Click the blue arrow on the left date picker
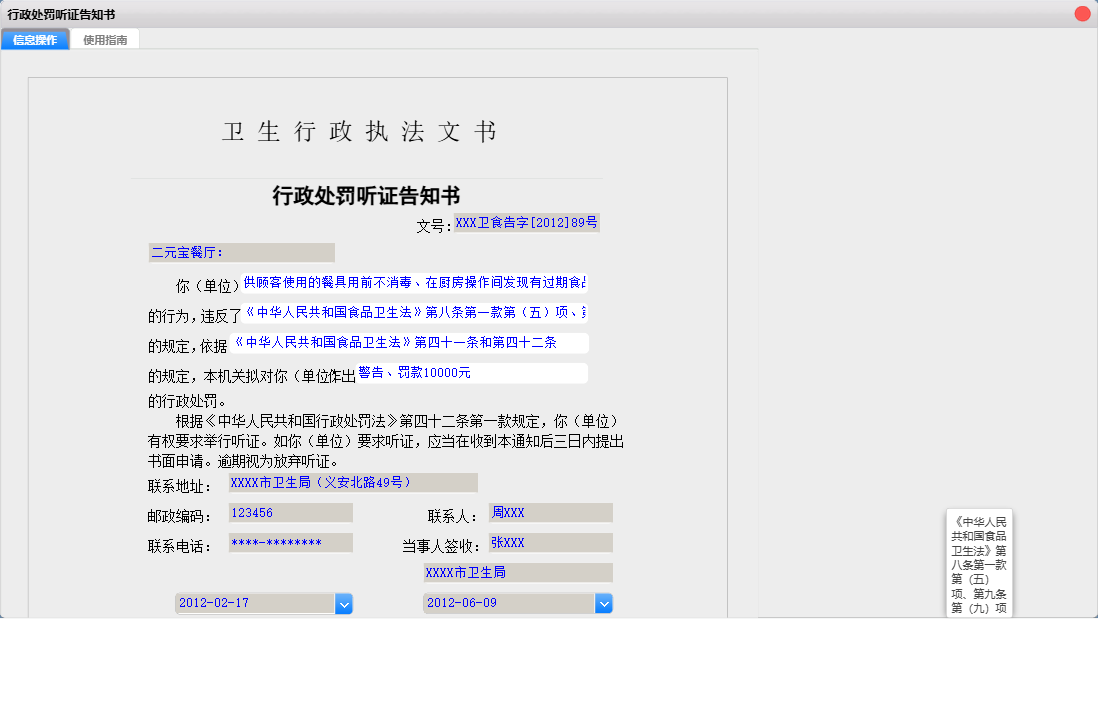This screenshot has height=702, width=1098. (344, 603)
